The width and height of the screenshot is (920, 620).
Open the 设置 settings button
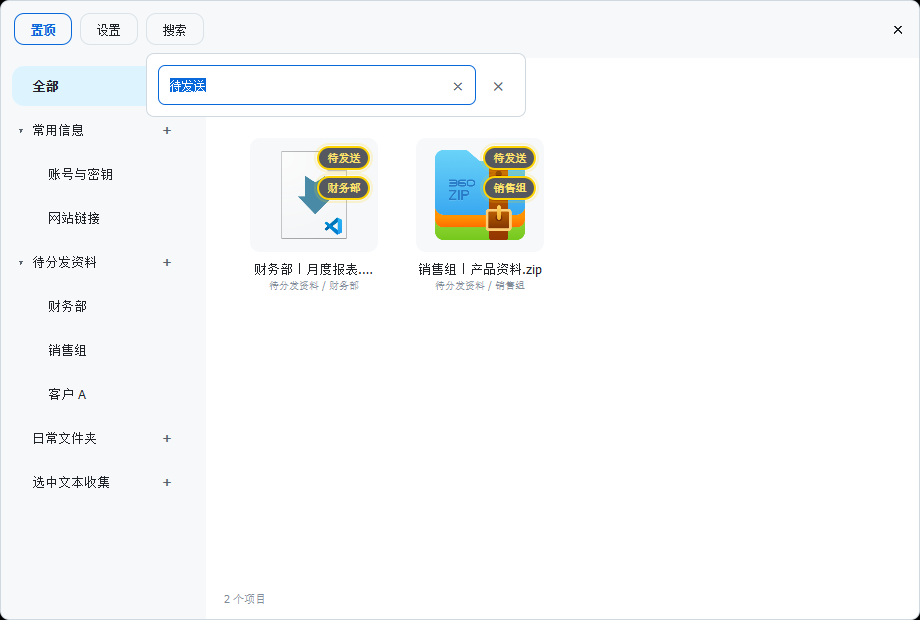click(x=109, y=29)
